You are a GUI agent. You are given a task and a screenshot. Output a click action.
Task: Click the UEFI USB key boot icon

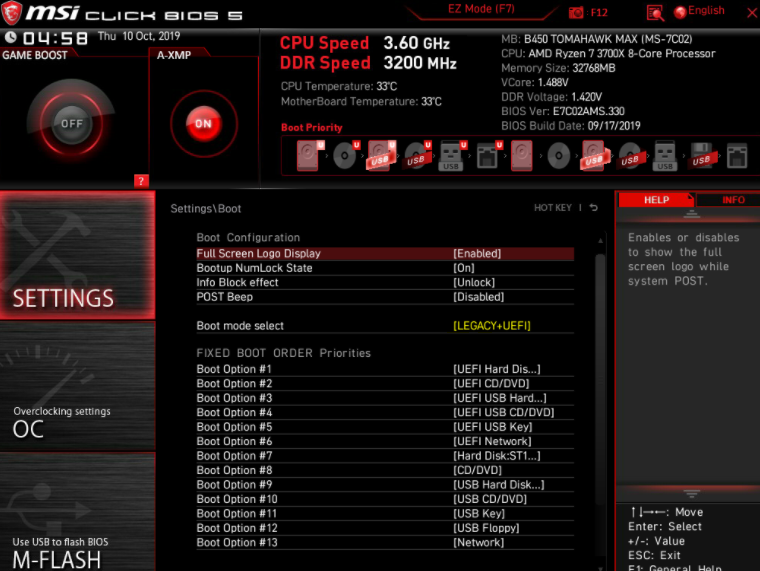click(452, 156)
